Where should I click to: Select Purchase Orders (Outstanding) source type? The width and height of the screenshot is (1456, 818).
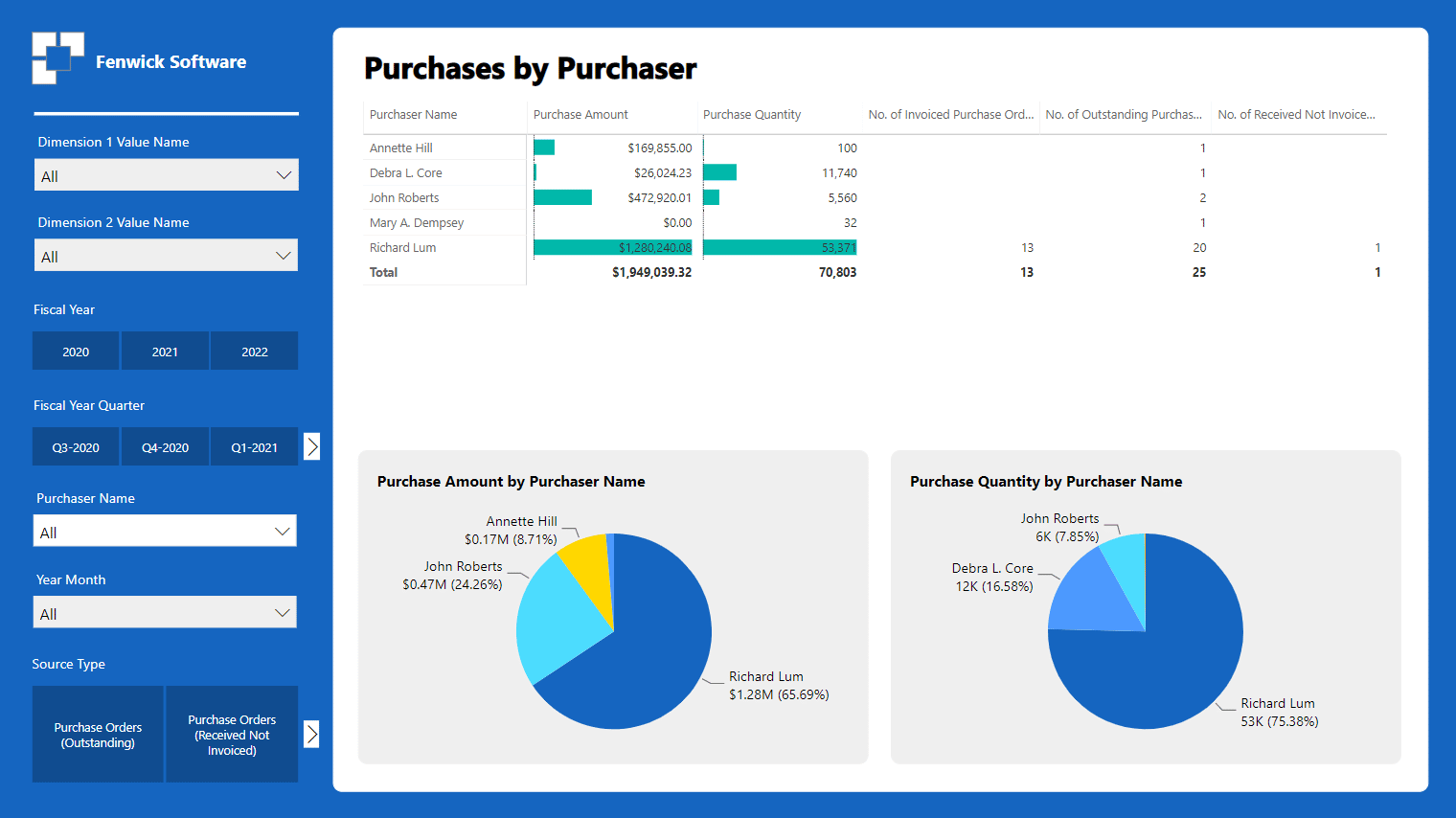click(x=98, y=735)
